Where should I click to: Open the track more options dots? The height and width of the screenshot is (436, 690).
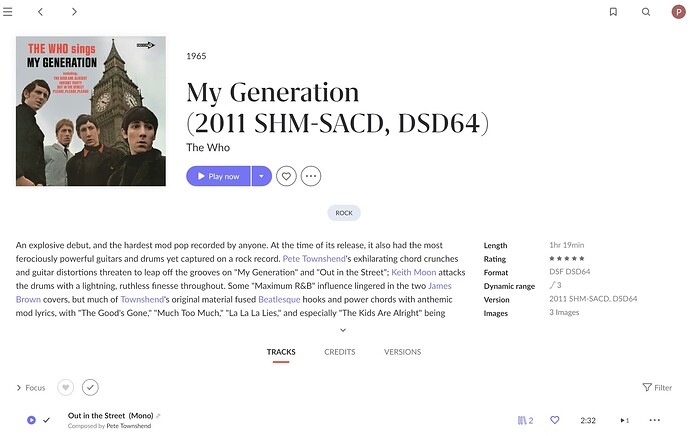pyautogui.click(x=654, y=420)
